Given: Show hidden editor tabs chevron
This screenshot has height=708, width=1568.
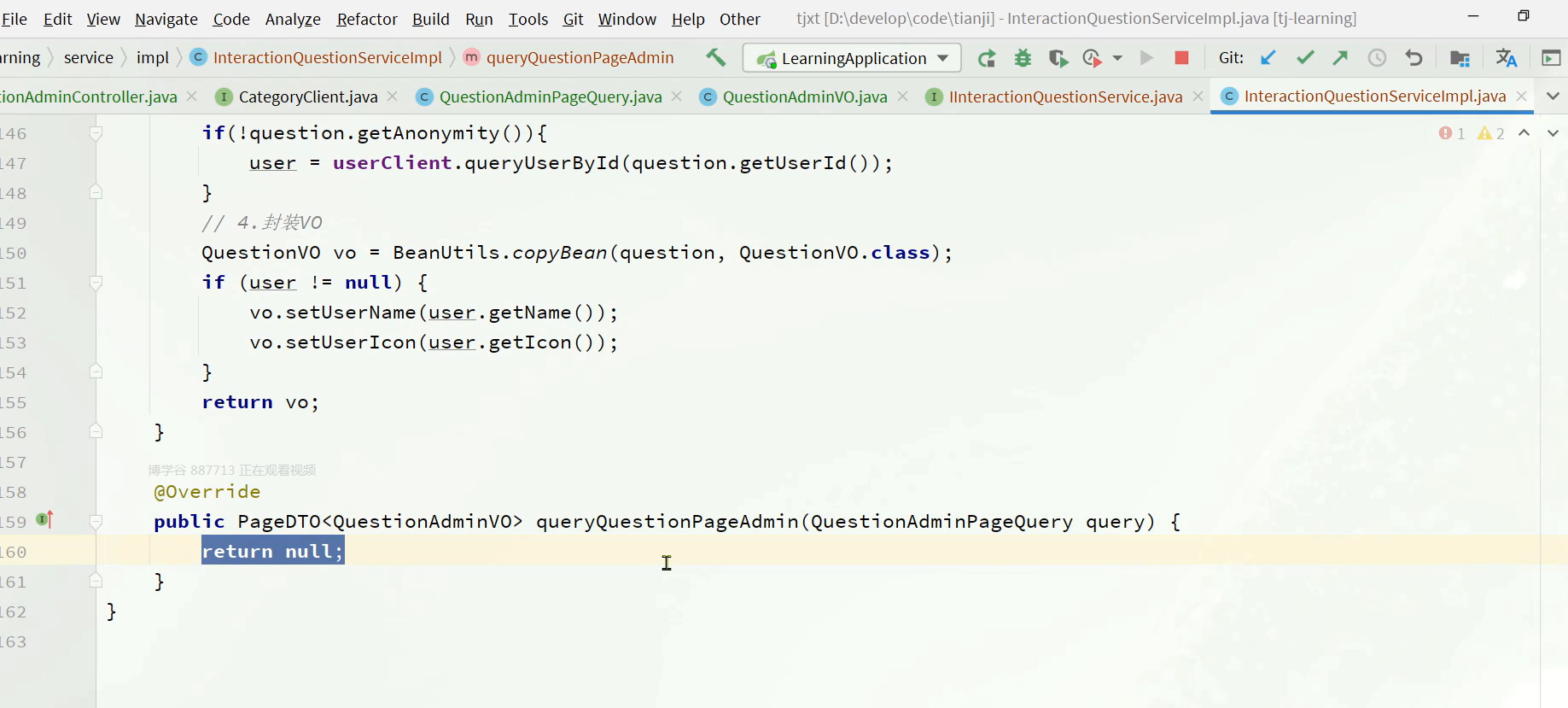Looking at the screenshot, I should (1553, 97).
